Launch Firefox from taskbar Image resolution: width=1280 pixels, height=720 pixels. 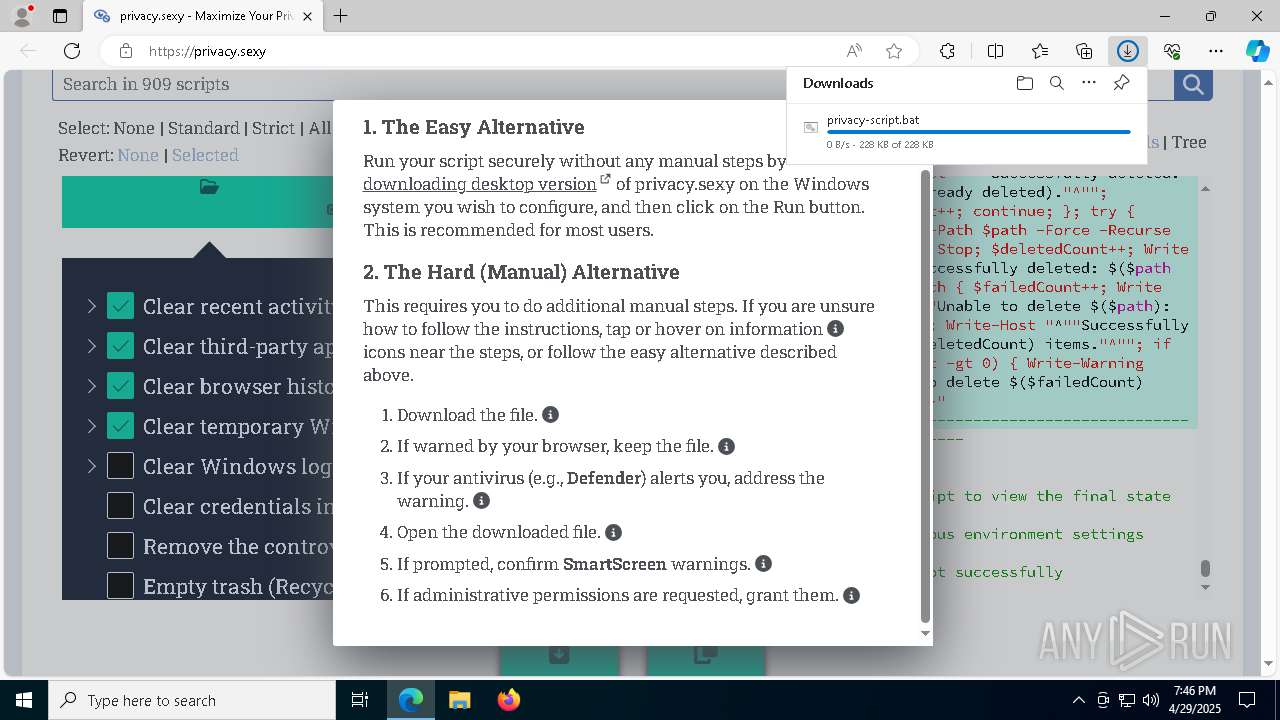(508, 700)
